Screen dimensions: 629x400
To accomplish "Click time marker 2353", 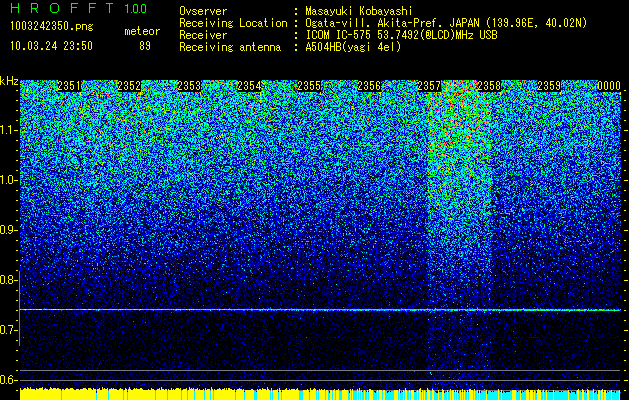I will [x=189, y=86].
